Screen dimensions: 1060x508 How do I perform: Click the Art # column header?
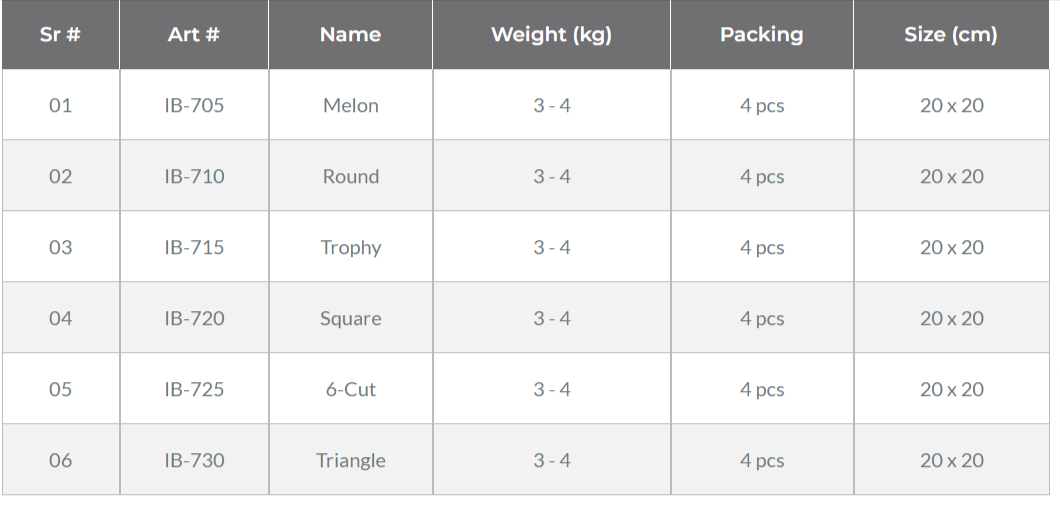pyautogui.click(x=194, y=34)
